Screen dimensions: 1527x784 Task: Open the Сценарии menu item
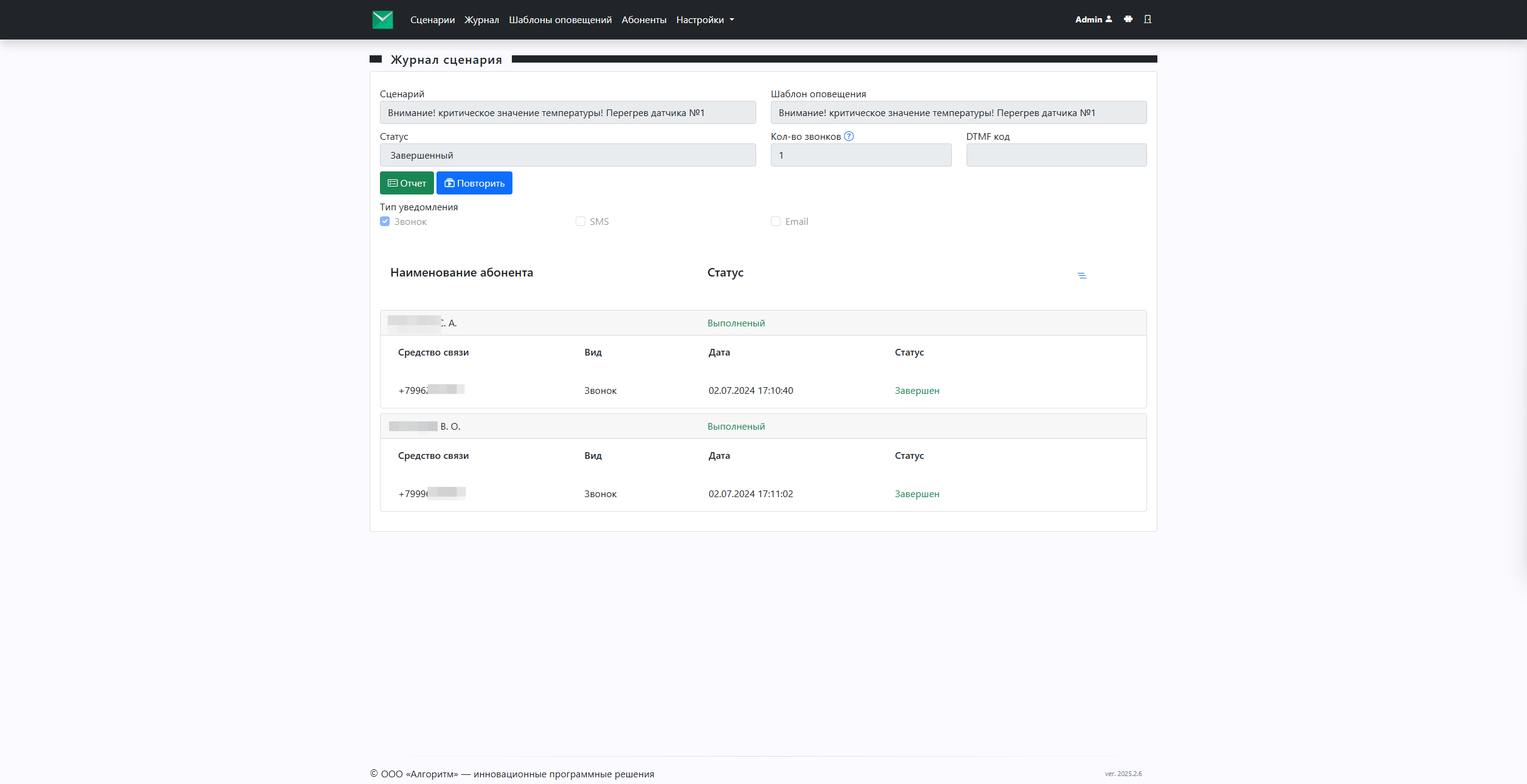pyautogui.click(x=432, y=19)
